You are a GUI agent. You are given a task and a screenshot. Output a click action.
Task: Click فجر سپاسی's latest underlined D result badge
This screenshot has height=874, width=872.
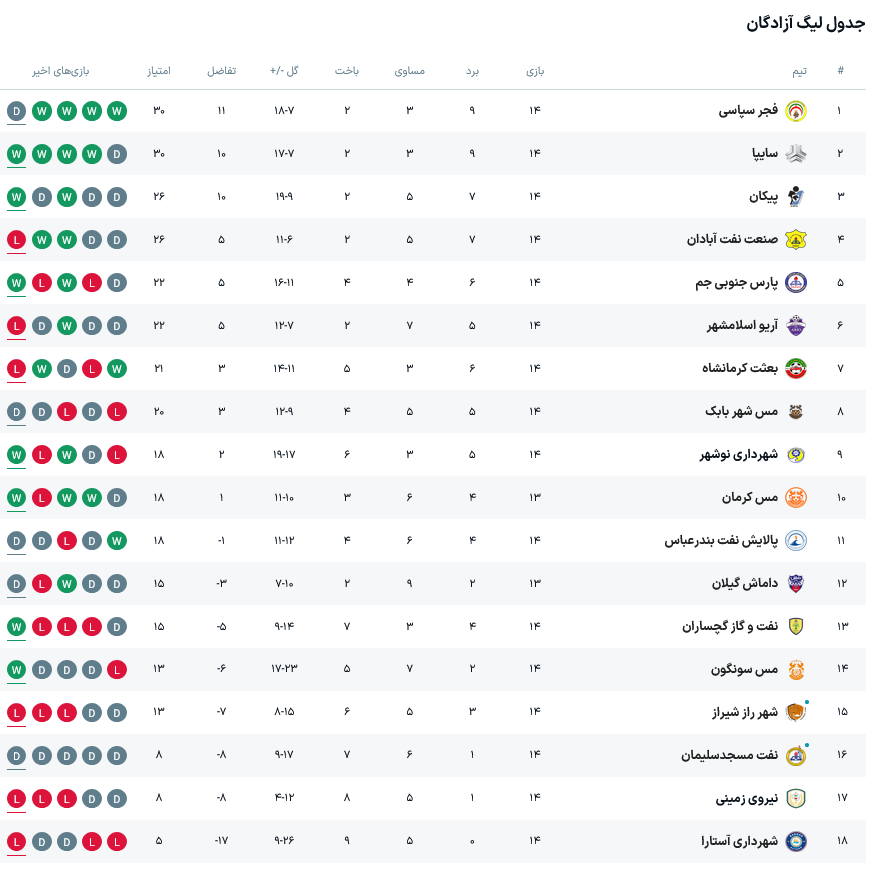(17, 111)
